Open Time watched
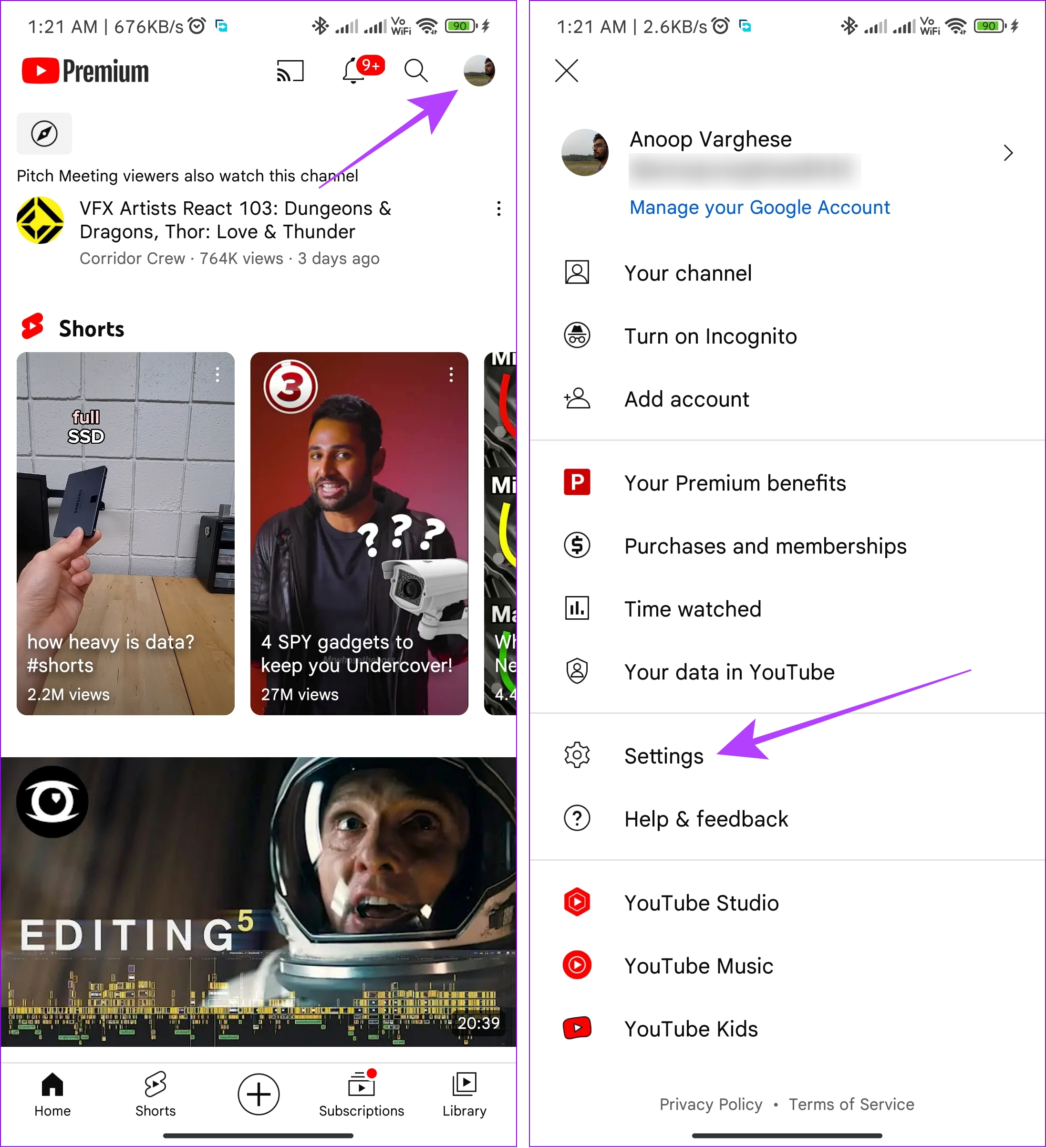 (x=787, y=609)
